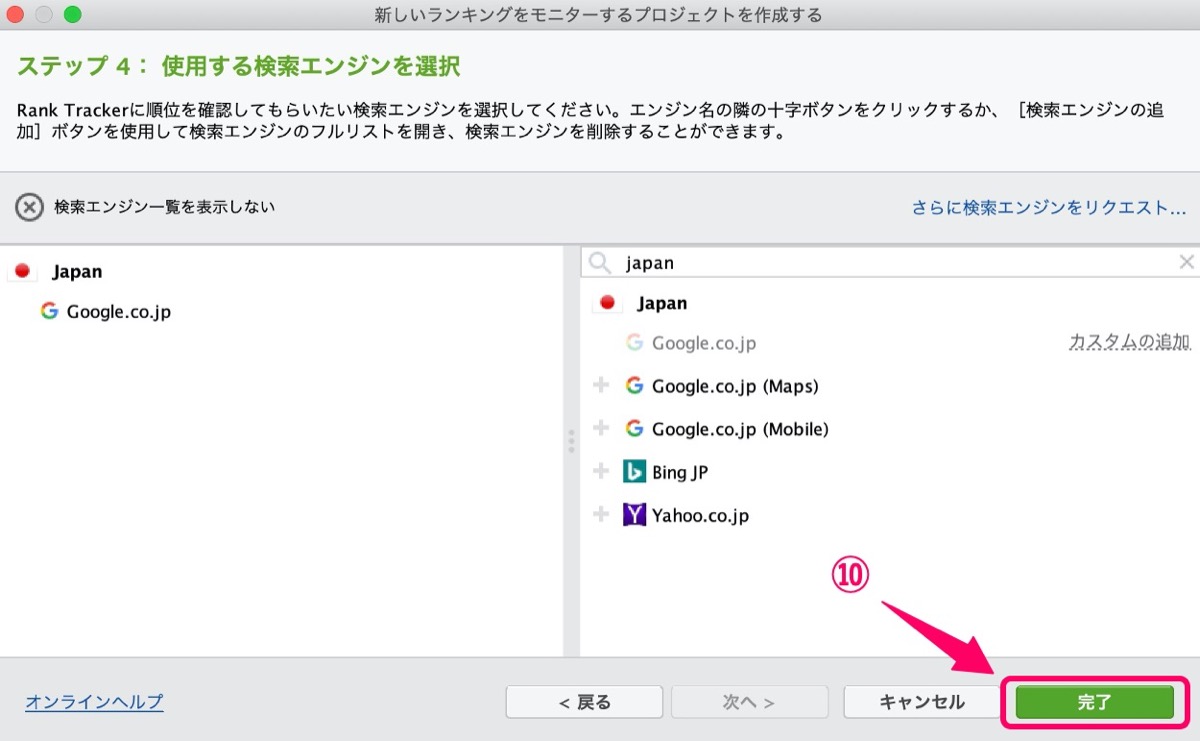Select the Google.co.jp (Maps) entry

(x=735, y=386)
